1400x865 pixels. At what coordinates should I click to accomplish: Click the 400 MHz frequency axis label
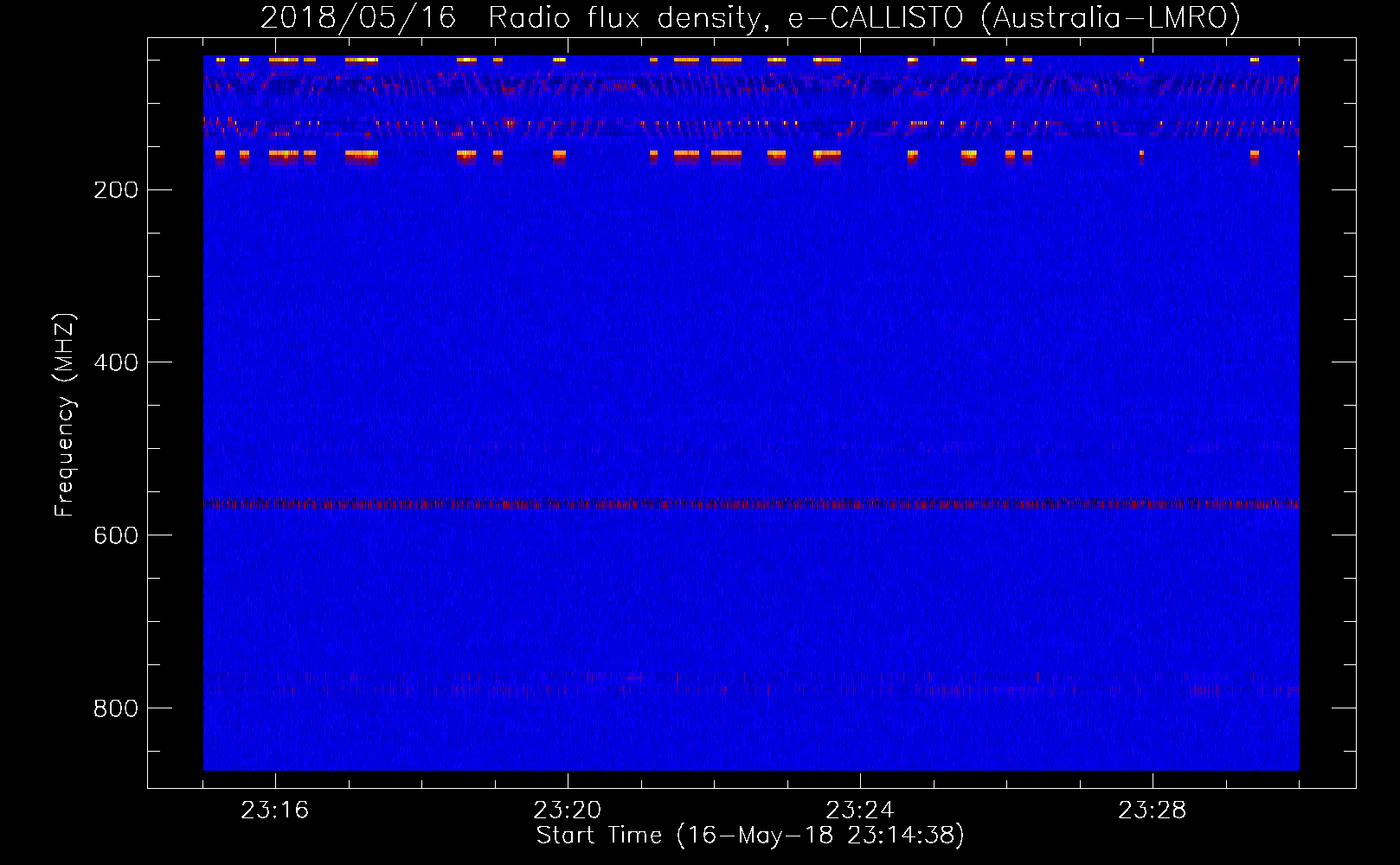coord(115,362)
